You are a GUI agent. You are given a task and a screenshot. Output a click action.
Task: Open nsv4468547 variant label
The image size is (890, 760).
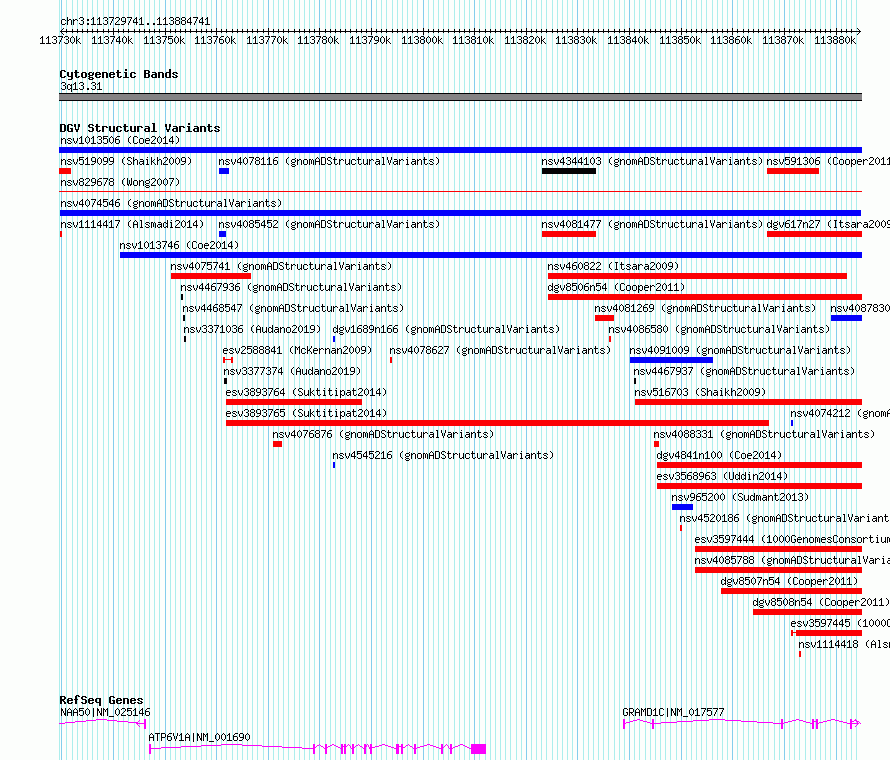pyautogui.click(x=293, y=308)
